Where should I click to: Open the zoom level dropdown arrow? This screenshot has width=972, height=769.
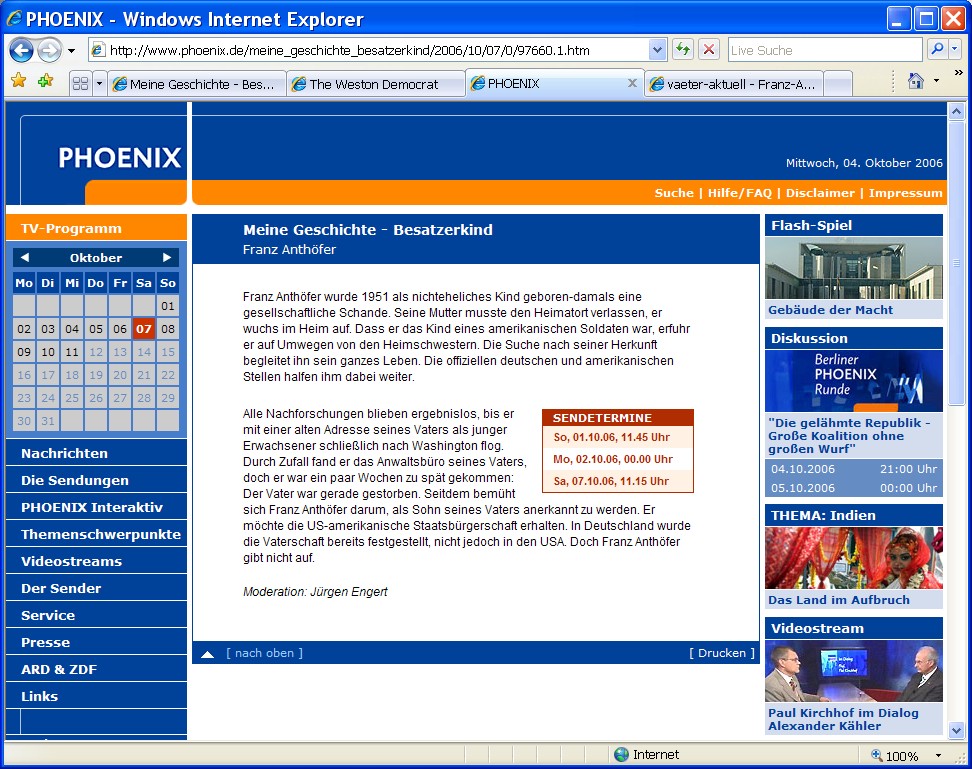point(939,755)
